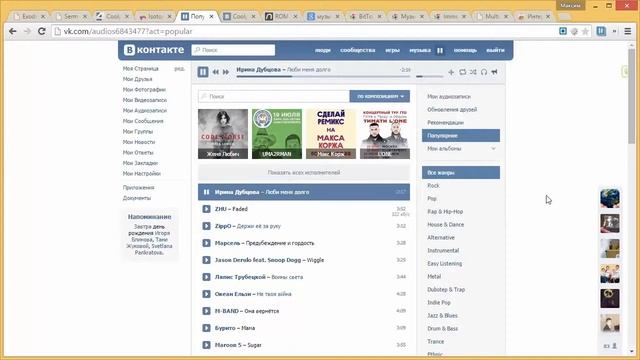Switch to the ROM browser tab
The width and height of the screenshot is (640, 360).
(281, 16)
